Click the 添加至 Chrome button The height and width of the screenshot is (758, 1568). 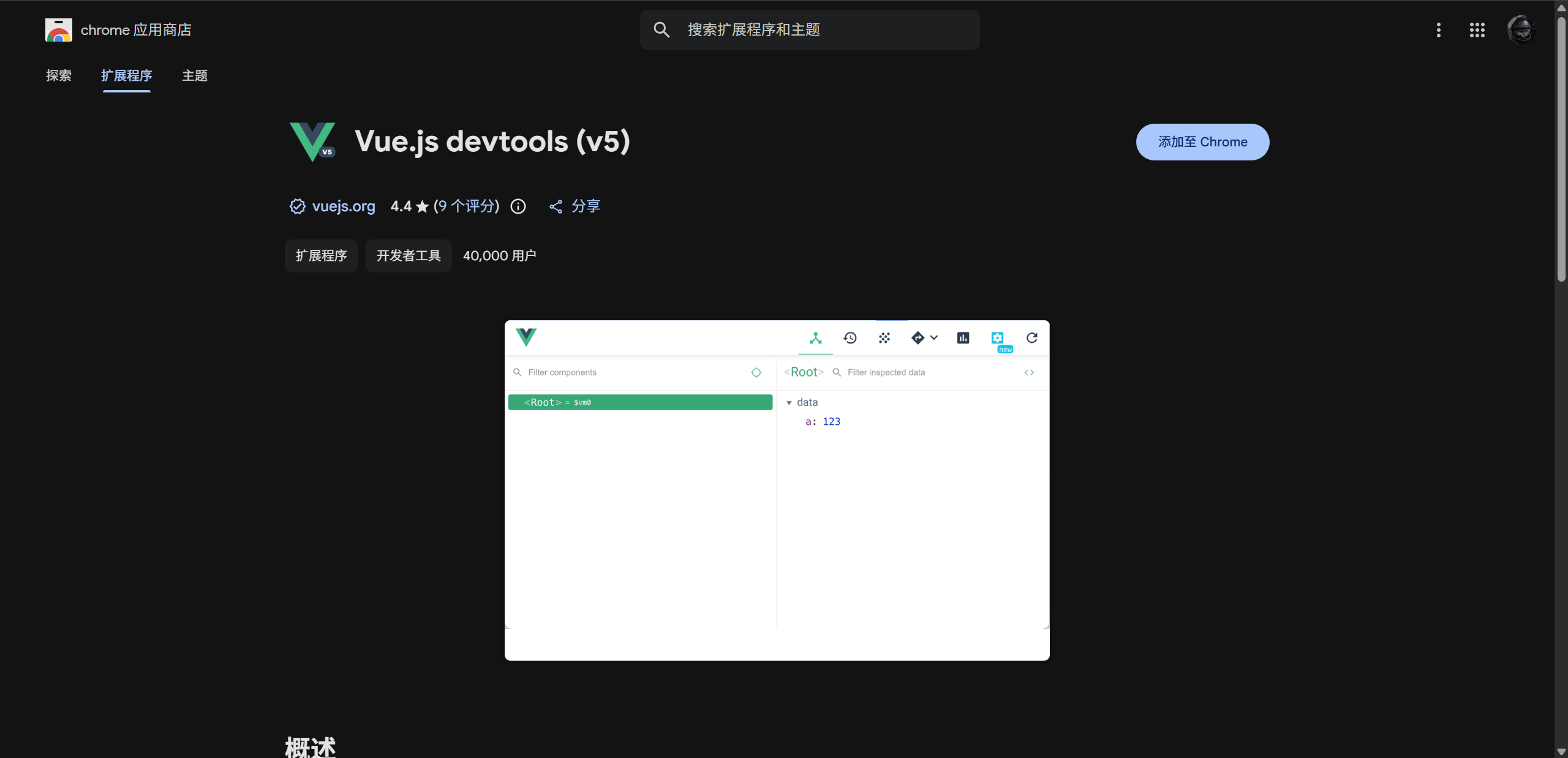1202,142
